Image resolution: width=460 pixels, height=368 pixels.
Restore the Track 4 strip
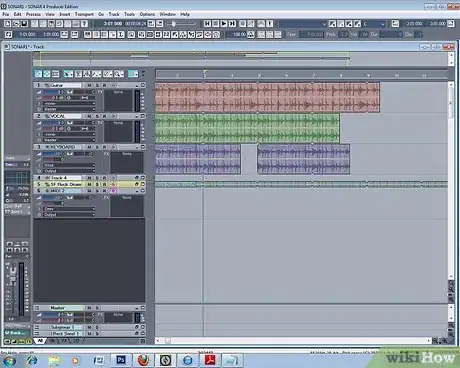pyautogui.click(x=137, y=178)
